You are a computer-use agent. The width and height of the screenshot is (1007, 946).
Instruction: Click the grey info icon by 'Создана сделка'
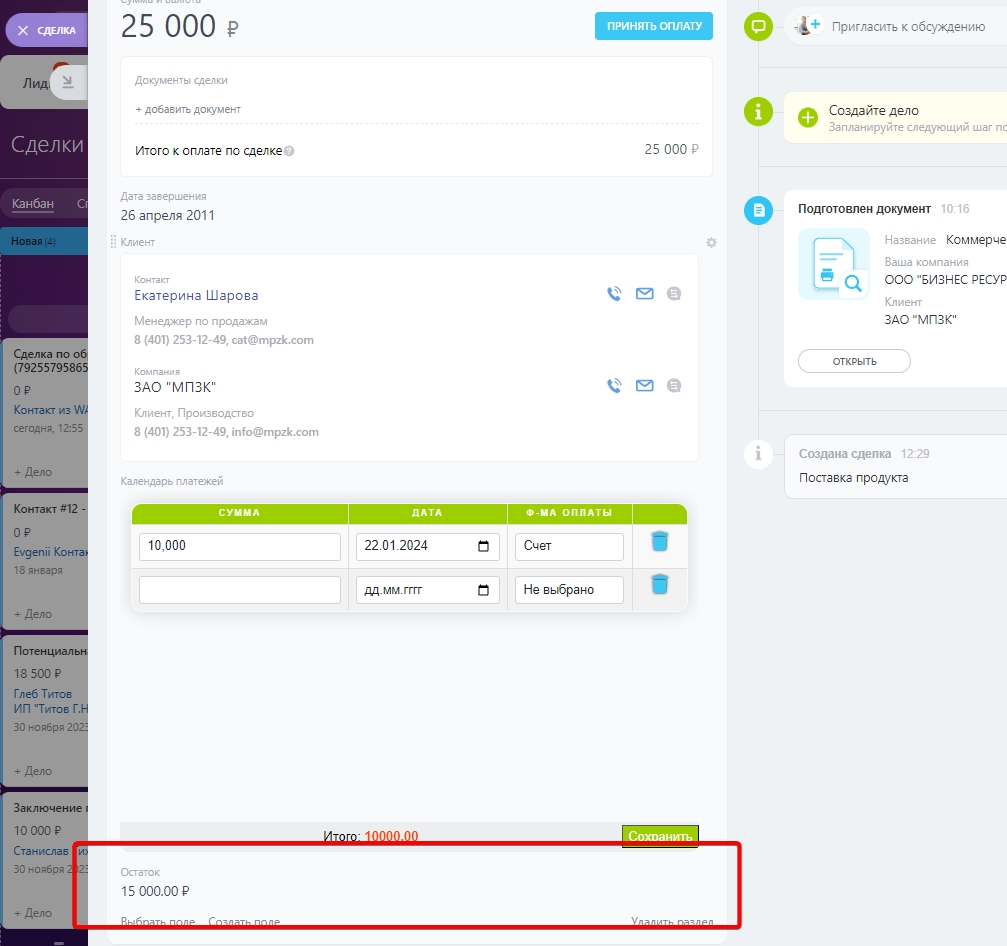(x=758, y=453)
